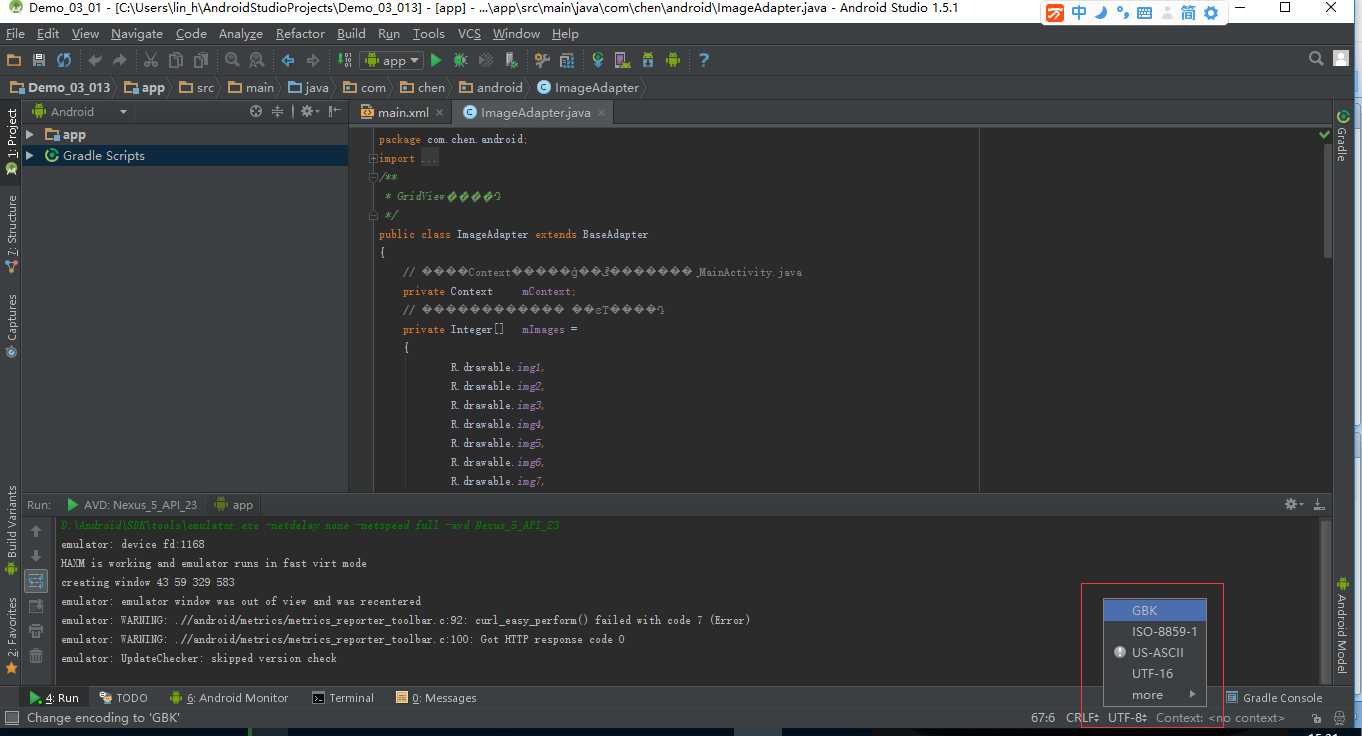Click the Paste icon in the toolbar
The width and height of the screenshot is (1362, 736).
tap(201, 60)
